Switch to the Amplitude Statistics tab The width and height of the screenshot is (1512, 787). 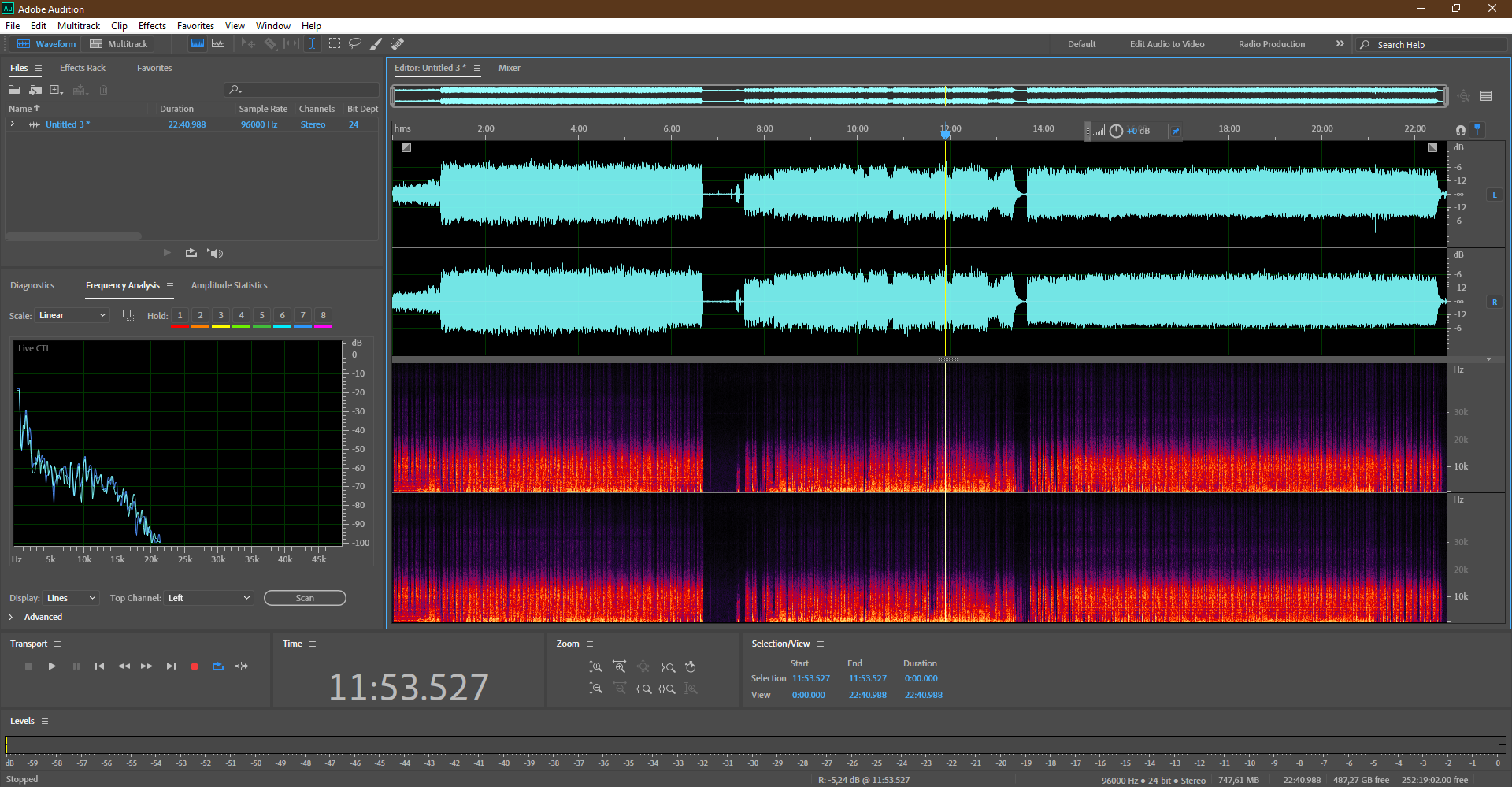[228, 285]
